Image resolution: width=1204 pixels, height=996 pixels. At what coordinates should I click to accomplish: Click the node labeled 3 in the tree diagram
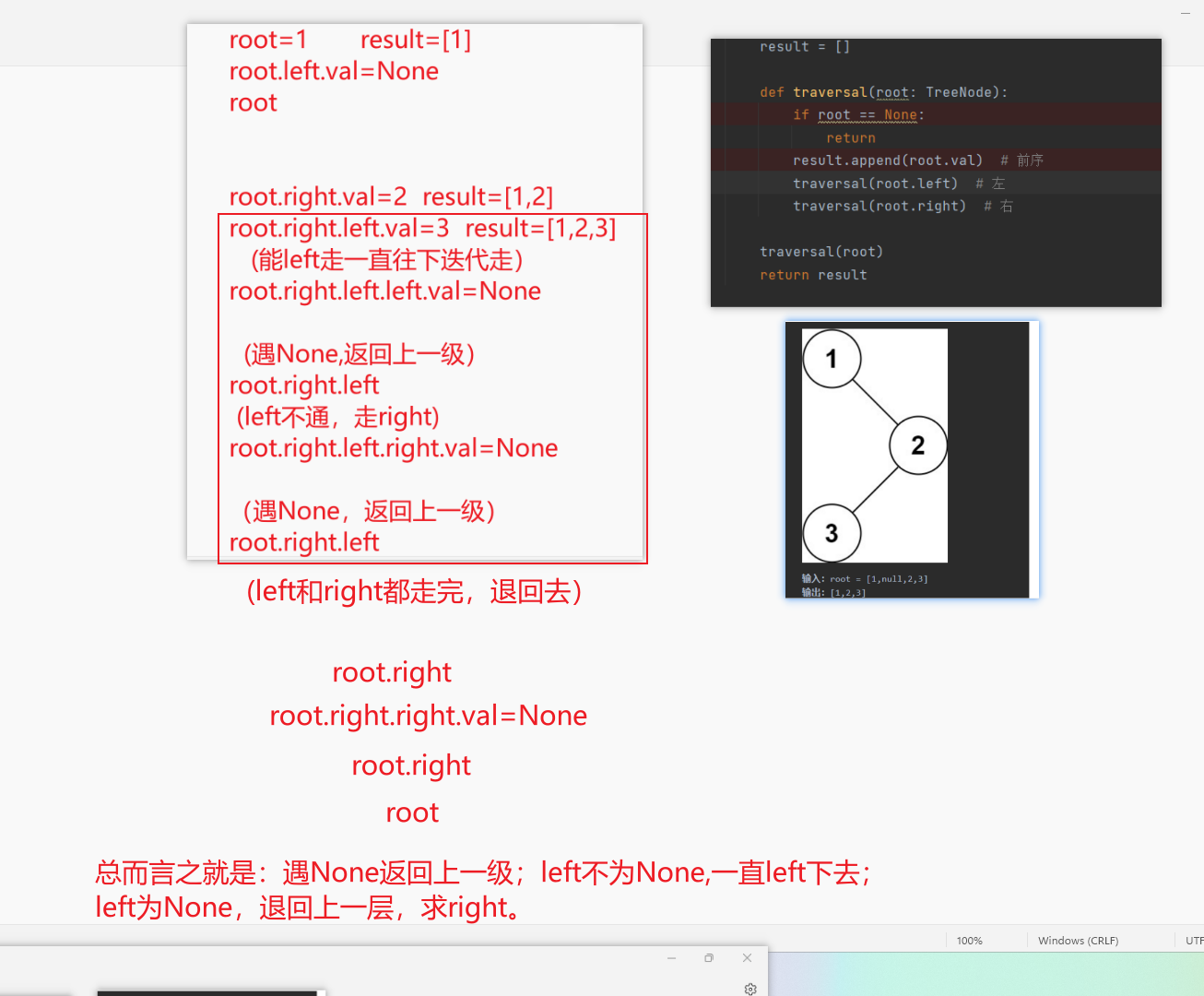(832, 533)
